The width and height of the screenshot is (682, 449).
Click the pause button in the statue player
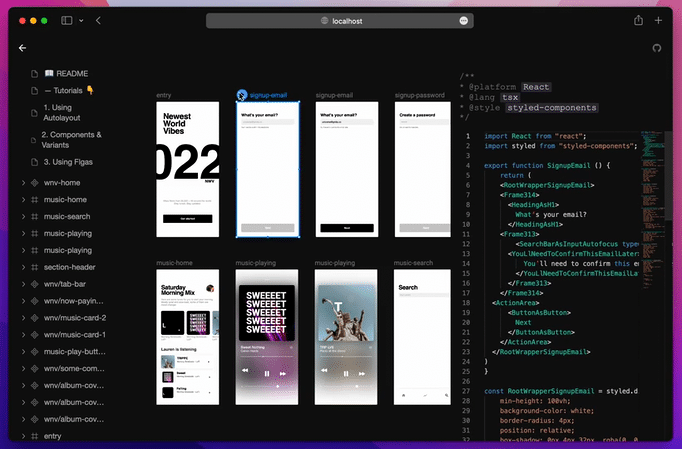tap(346, 373)
